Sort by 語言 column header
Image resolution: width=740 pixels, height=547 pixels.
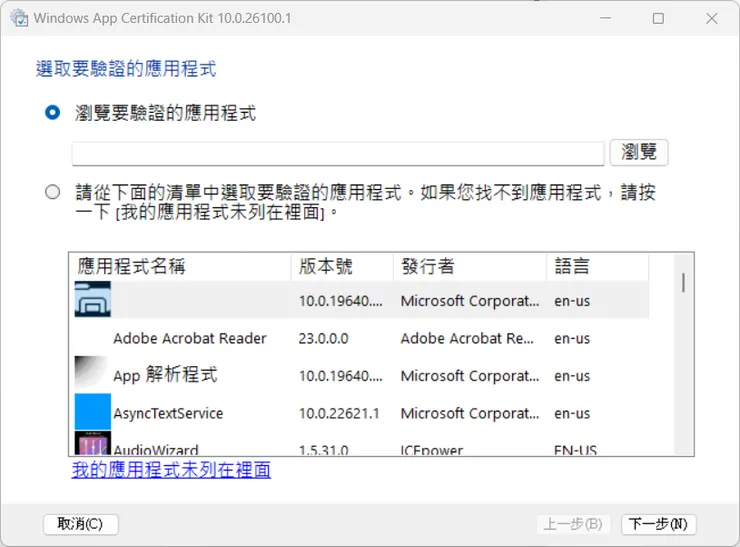[598, 267]
